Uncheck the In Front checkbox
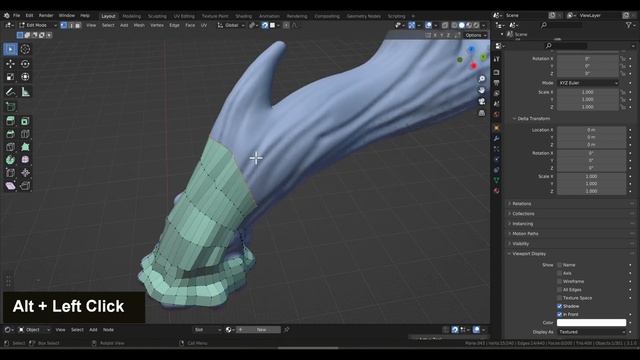The image size is (640, 360). pyautogui.click(x=560, y=314)
